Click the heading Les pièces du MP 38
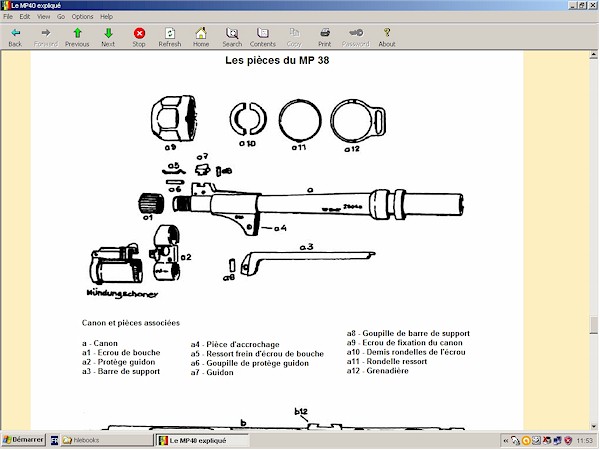The width and height of the screenshot is (600, 450). pos(277,60)
